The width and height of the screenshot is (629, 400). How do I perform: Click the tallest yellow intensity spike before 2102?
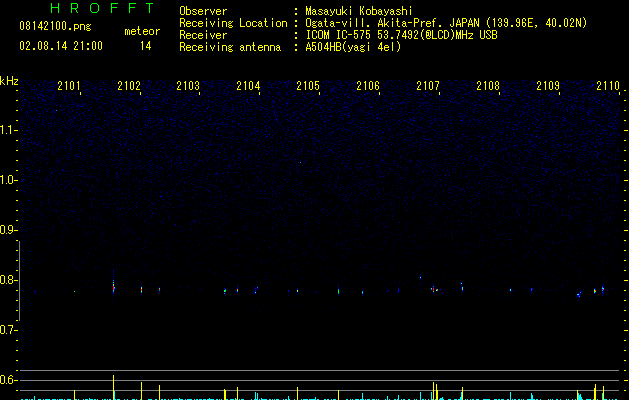click(x=114, y=387)
